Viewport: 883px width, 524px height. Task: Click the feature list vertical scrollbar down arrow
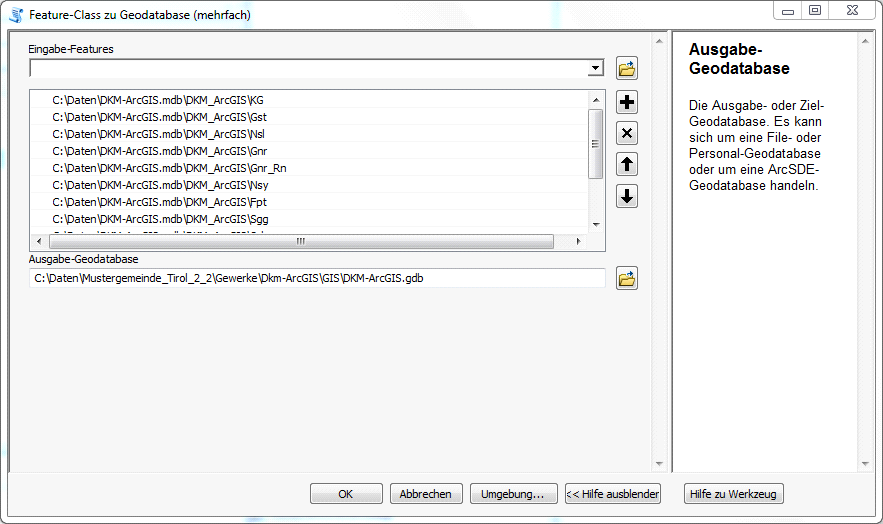(596, 224)
